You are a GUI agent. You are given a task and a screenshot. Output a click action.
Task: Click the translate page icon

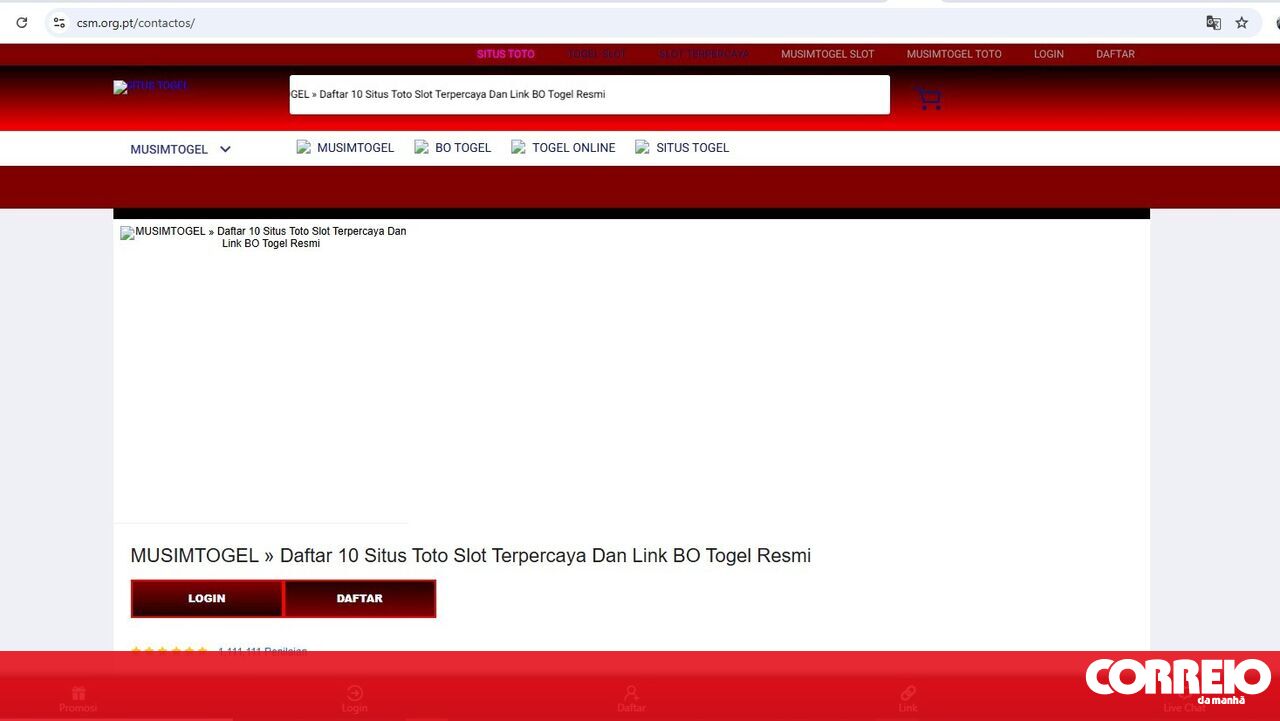[x=1213, y=22]
